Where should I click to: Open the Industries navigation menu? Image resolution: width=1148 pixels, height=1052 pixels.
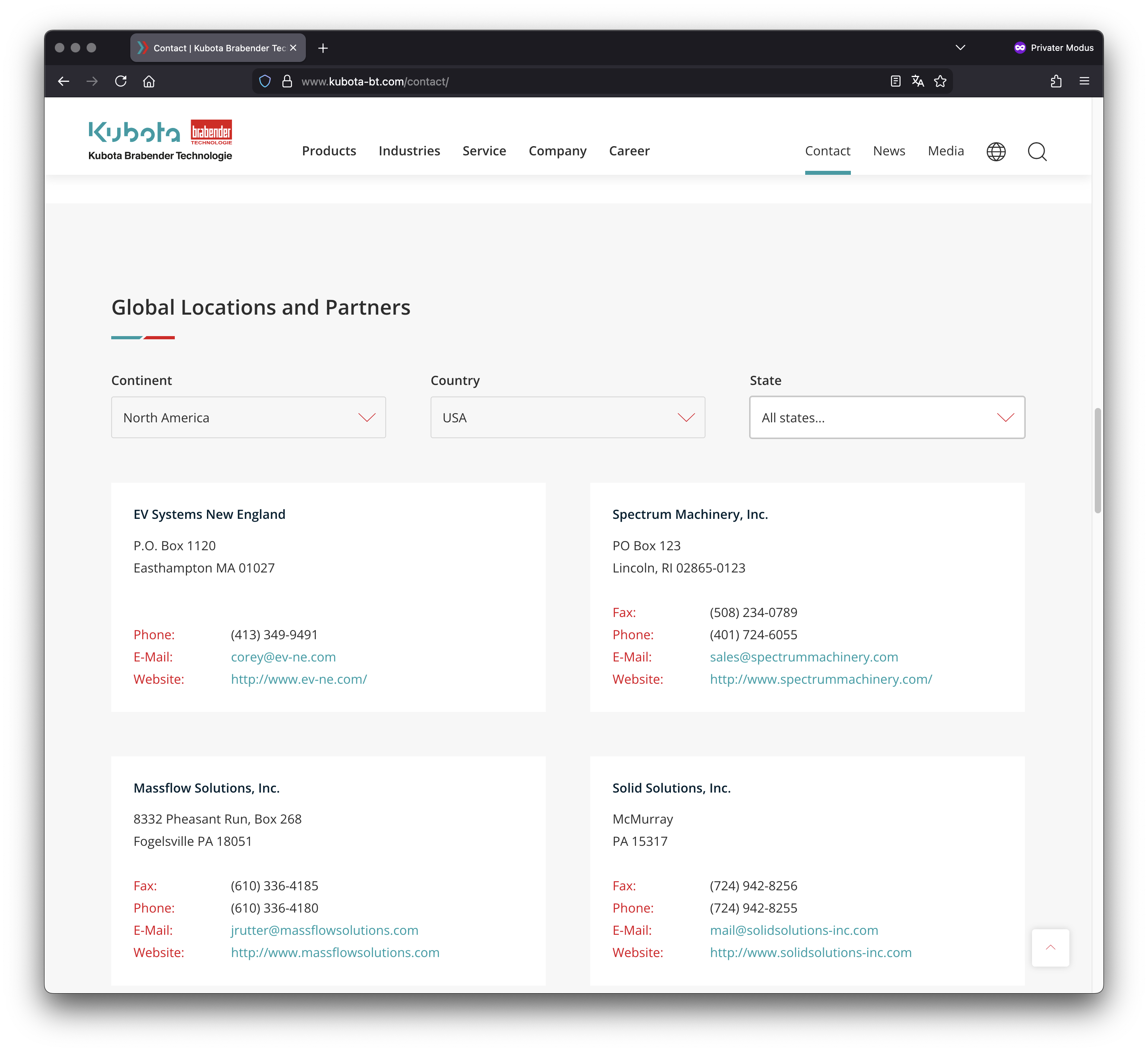click(x=409, y=151)
